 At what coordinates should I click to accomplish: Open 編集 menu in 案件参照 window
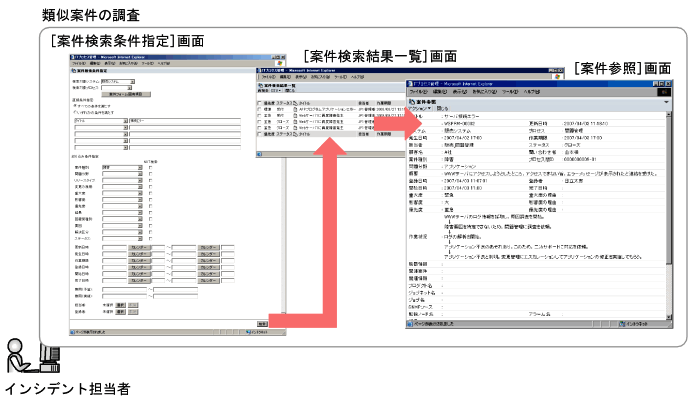(440, 92)
